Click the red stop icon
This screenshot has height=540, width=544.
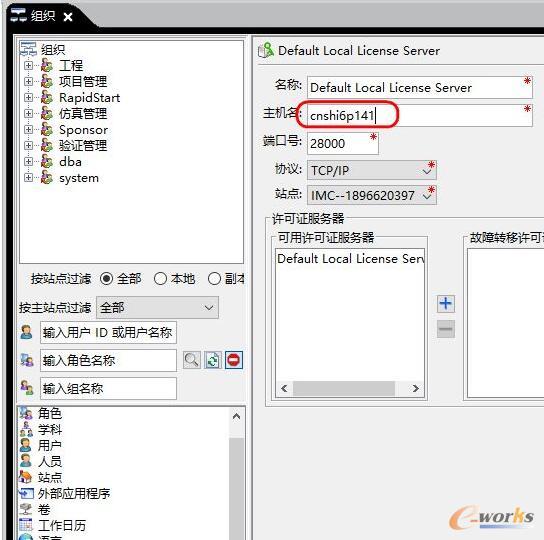coord(234,360)
